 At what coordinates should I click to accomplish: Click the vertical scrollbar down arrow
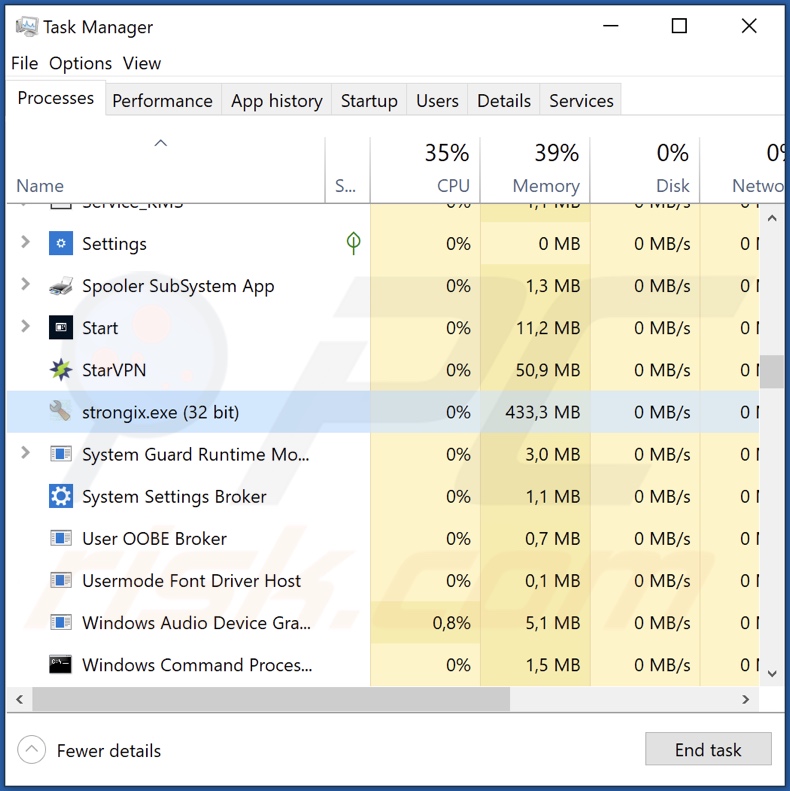coord(772,673)
